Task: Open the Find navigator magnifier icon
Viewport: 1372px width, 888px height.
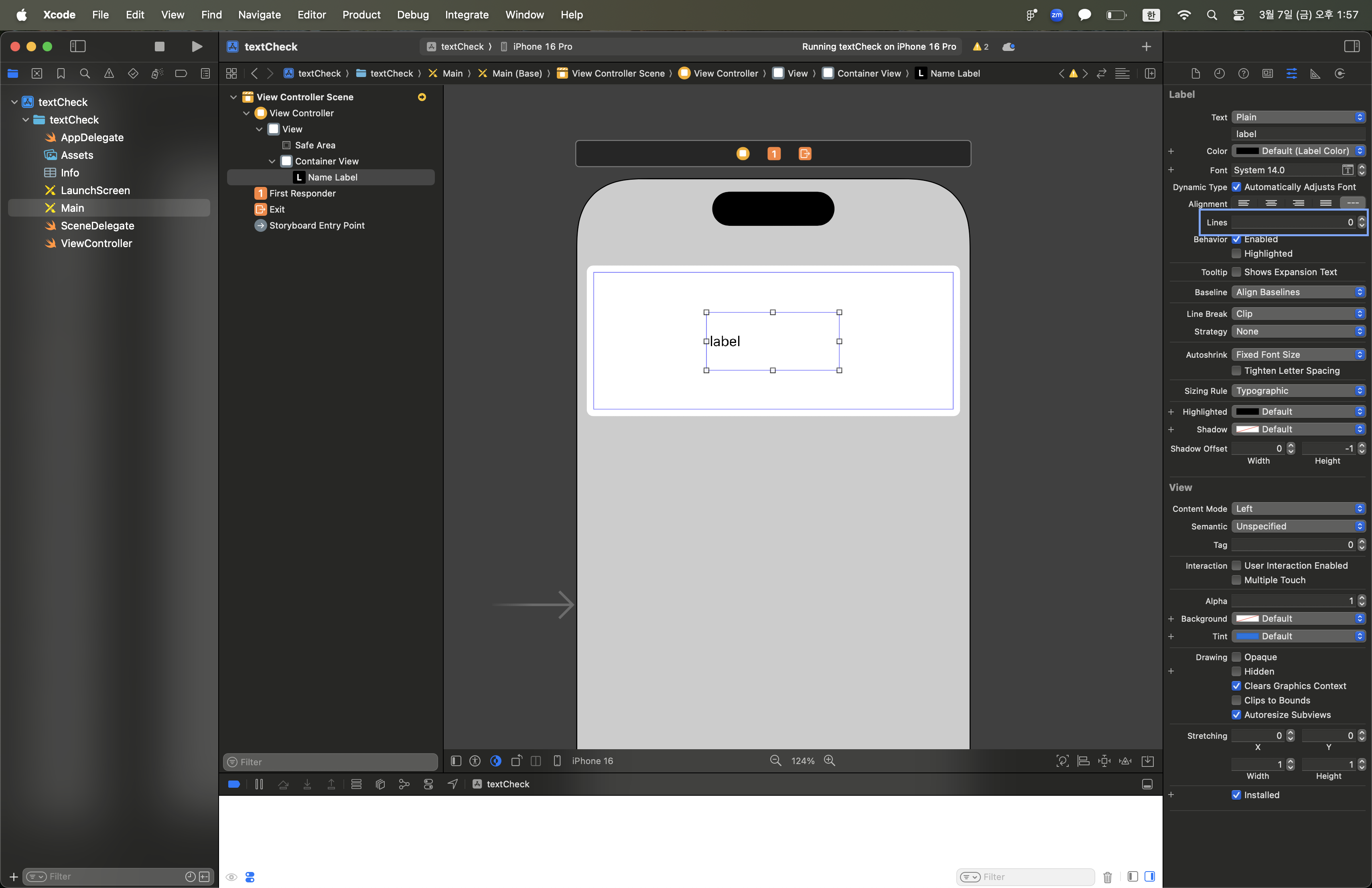Action: (x=85, y=73)
